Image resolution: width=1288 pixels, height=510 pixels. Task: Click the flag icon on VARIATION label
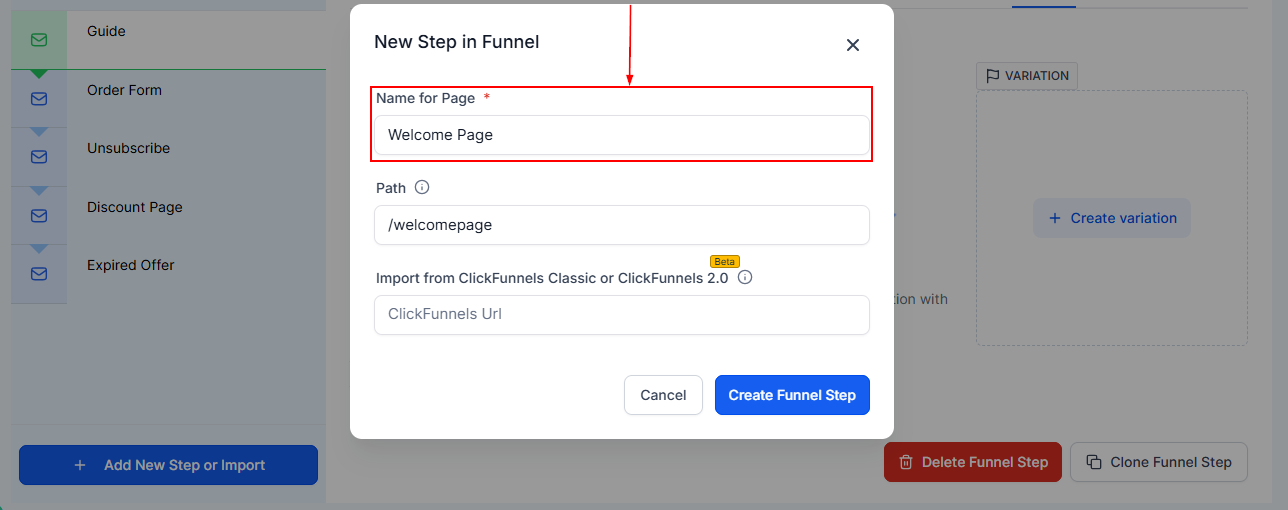pyautogui.click(x=993, y=76)
